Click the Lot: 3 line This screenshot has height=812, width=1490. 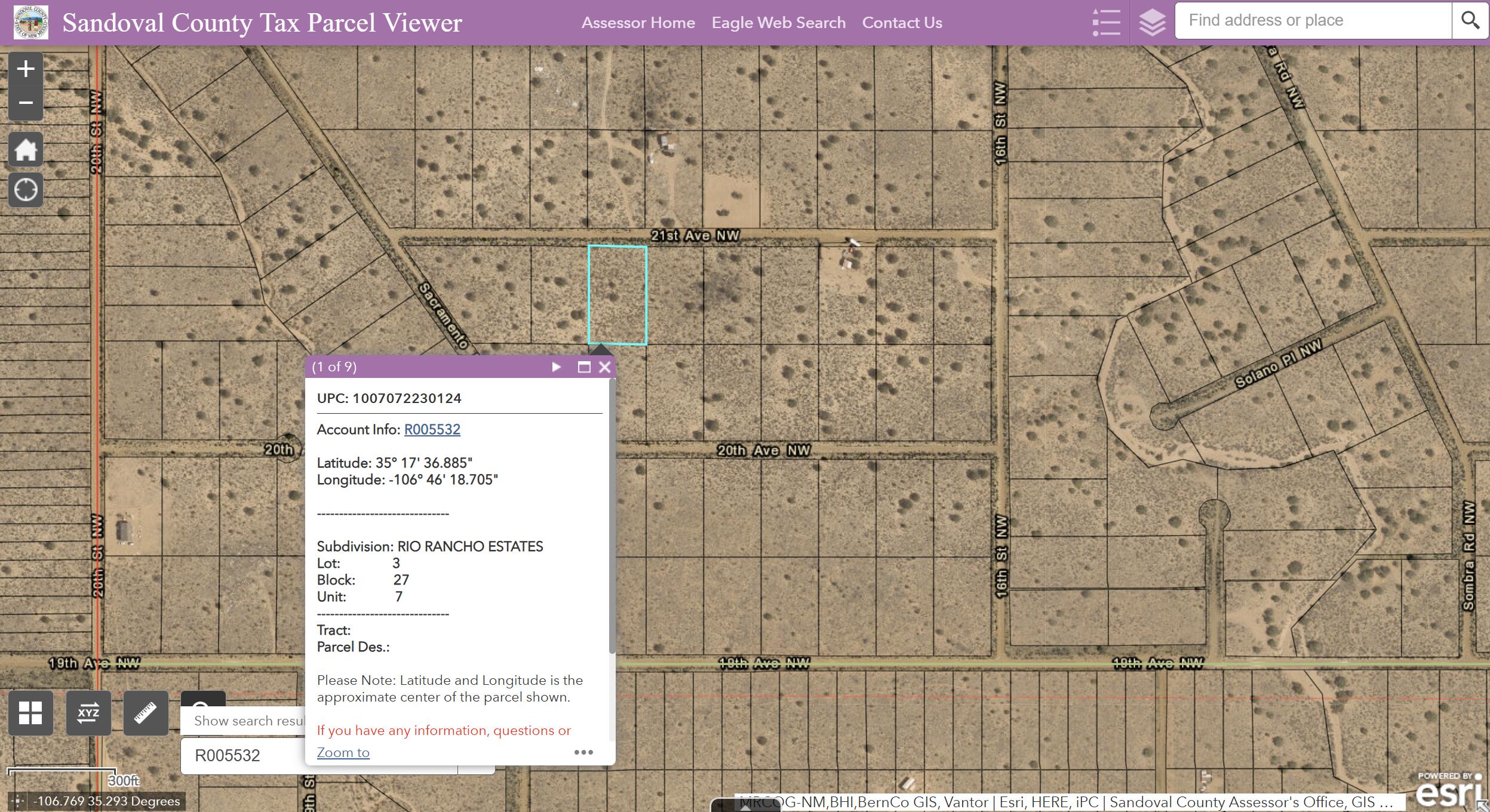(358, 563)
